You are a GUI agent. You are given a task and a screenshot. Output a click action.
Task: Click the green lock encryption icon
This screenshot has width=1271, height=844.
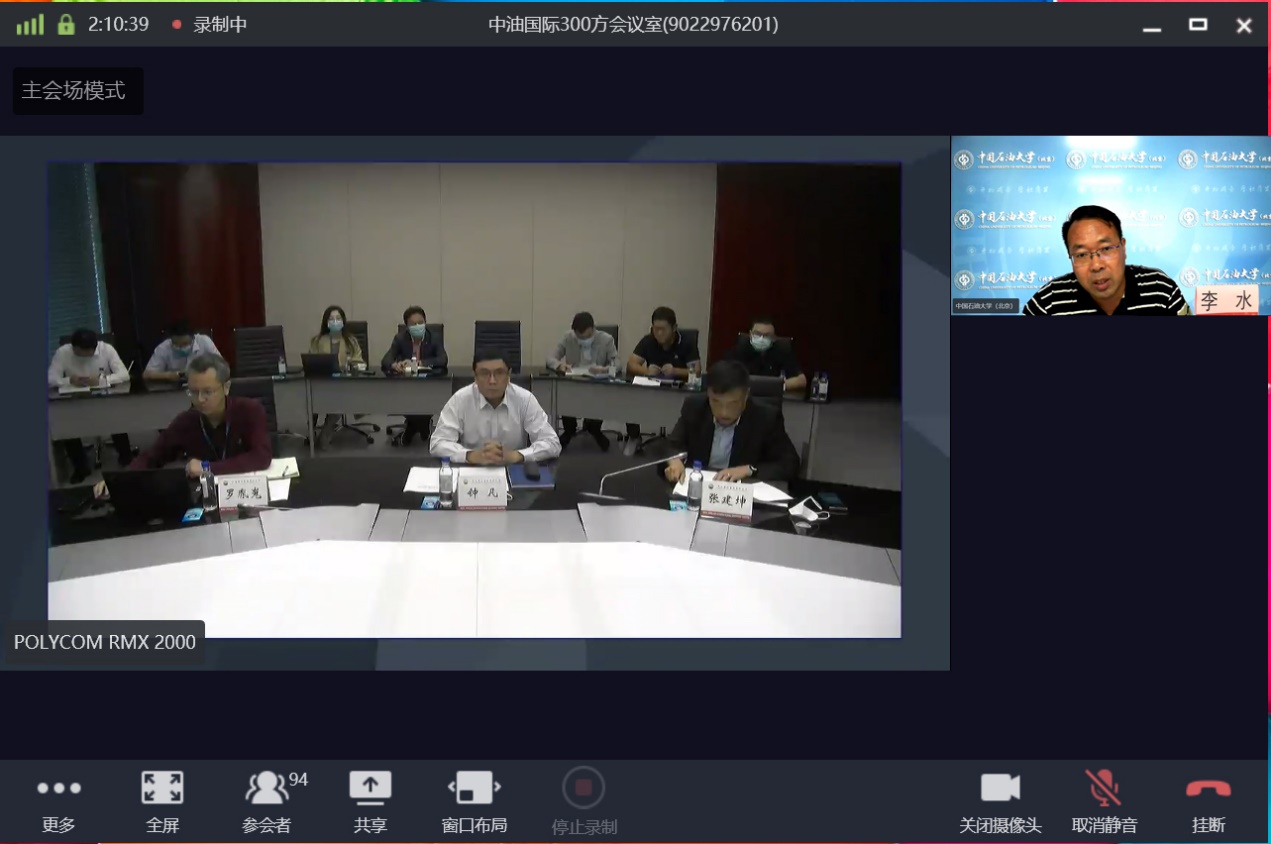click(x=66, y=25)
